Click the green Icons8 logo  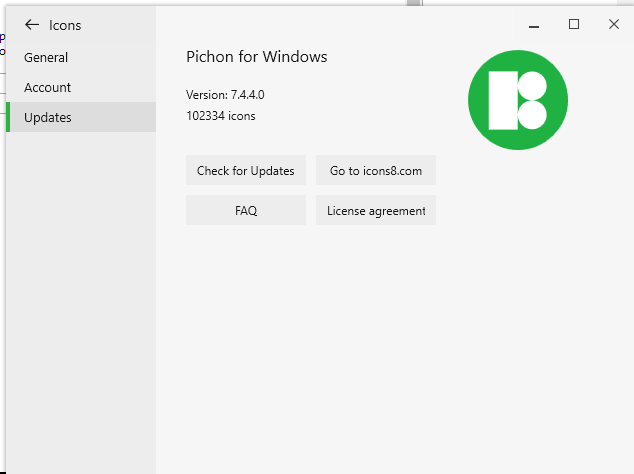(518, 100)
